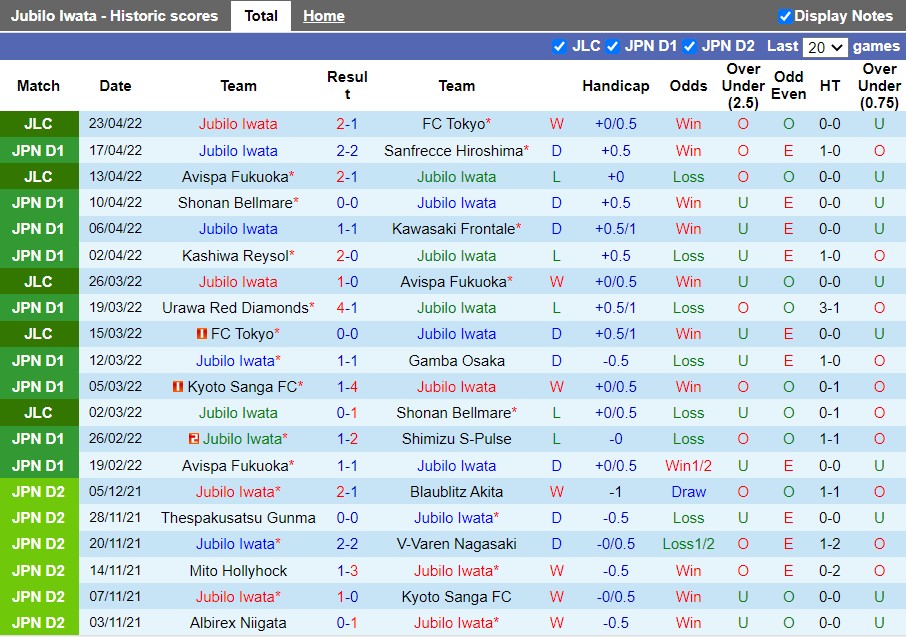Click the JPN D1 label in the 17/04/22 row
The image size is (906, 637).
tap(39, 151)
